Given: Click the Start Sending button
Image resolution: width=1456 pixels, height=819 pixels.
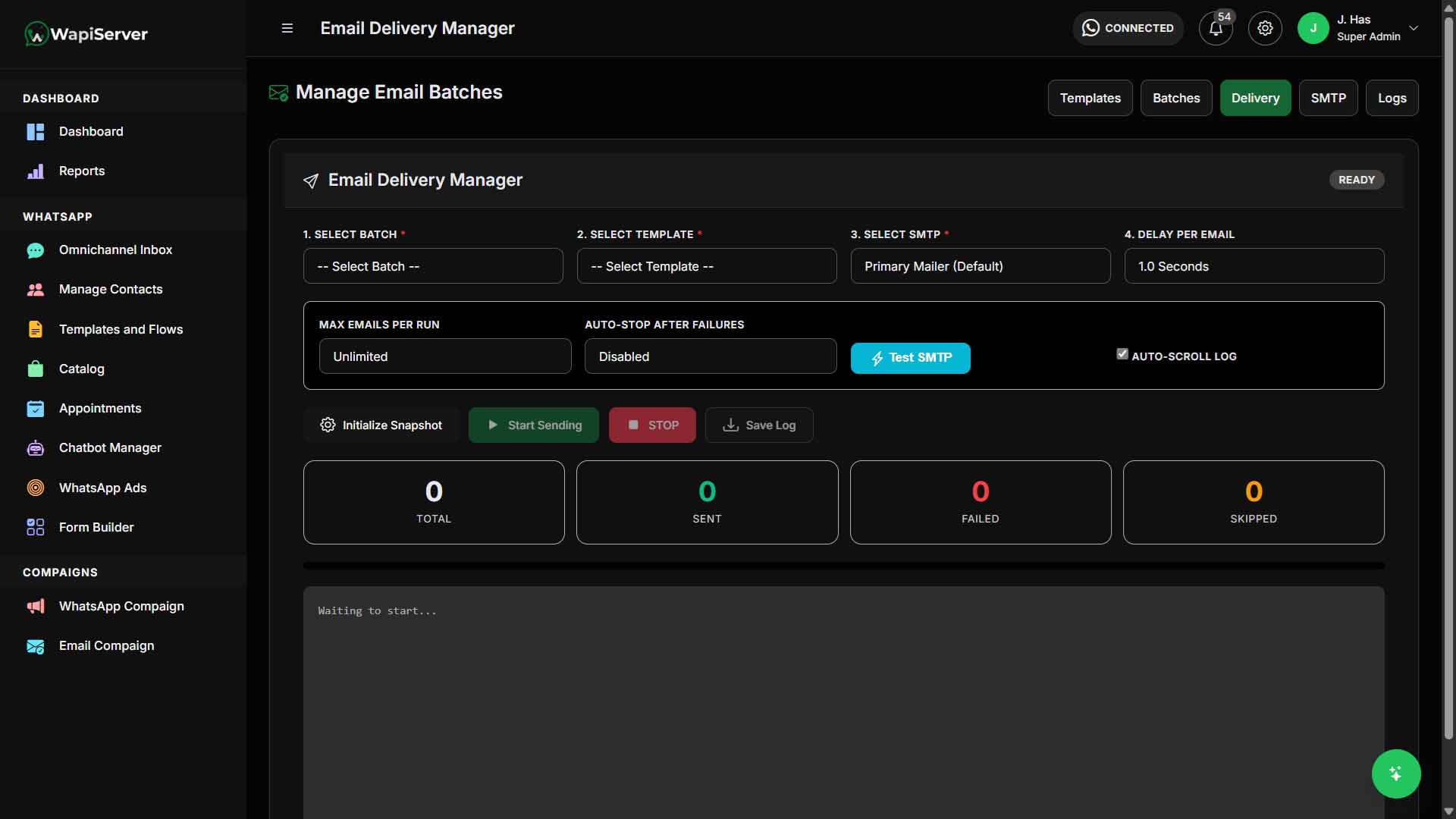Looking at the screenshot, I should coord(534,425).
